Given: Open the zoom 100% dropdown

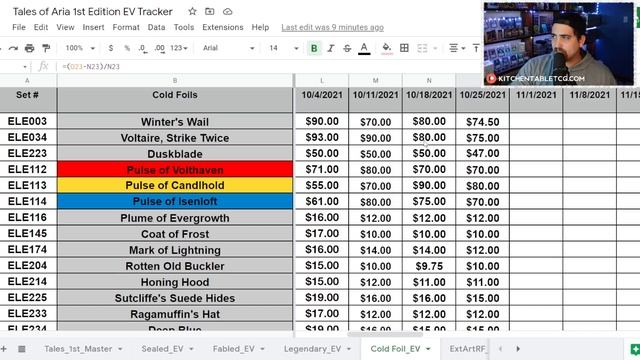Looking at the screenshot, I should coord(80,48).
